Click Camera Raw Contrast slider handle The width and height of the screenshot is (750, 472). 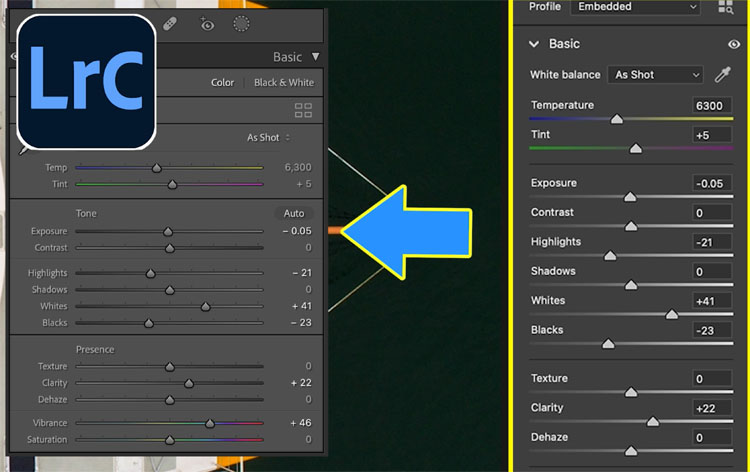[631, 226]
